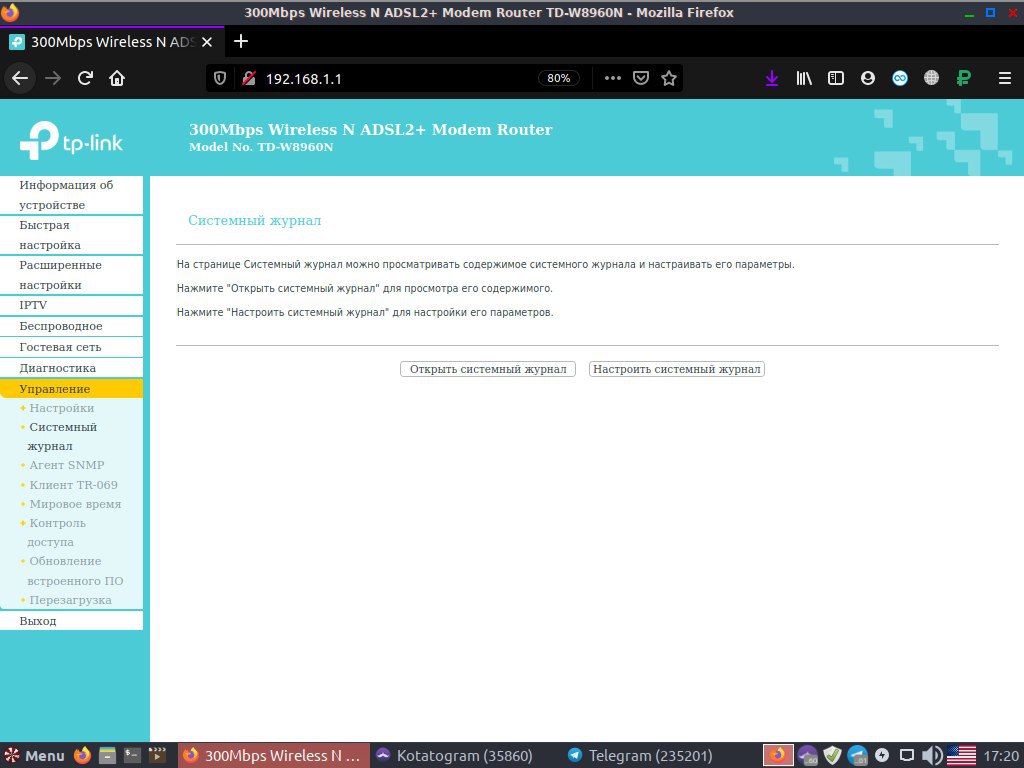Viewport: 1024px width, 768px height.
Task: Open the green shield tray icon
Action: (x=832, y=756)
